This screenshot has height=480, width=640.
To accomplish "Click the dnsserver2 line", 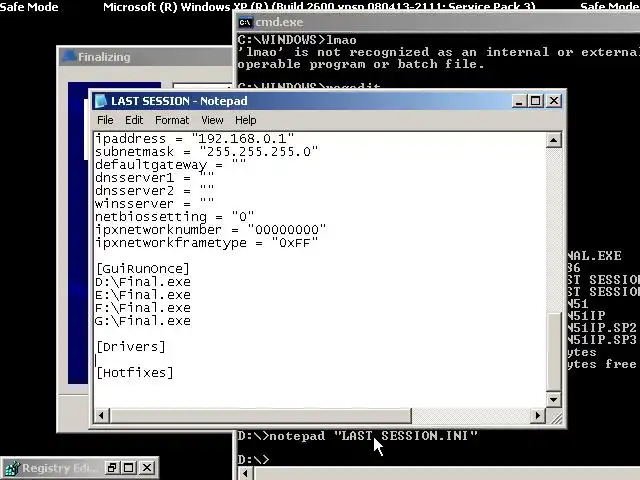I will [x=154, y=191].
